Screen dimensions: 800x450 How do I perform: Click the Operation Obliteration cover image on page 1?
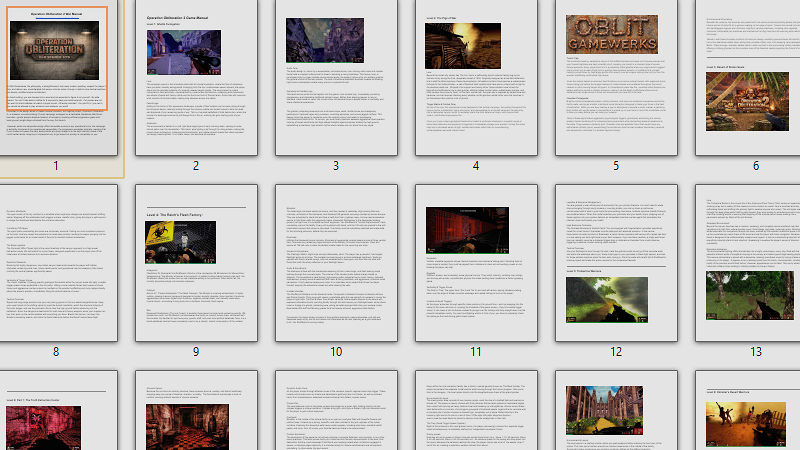55,51
